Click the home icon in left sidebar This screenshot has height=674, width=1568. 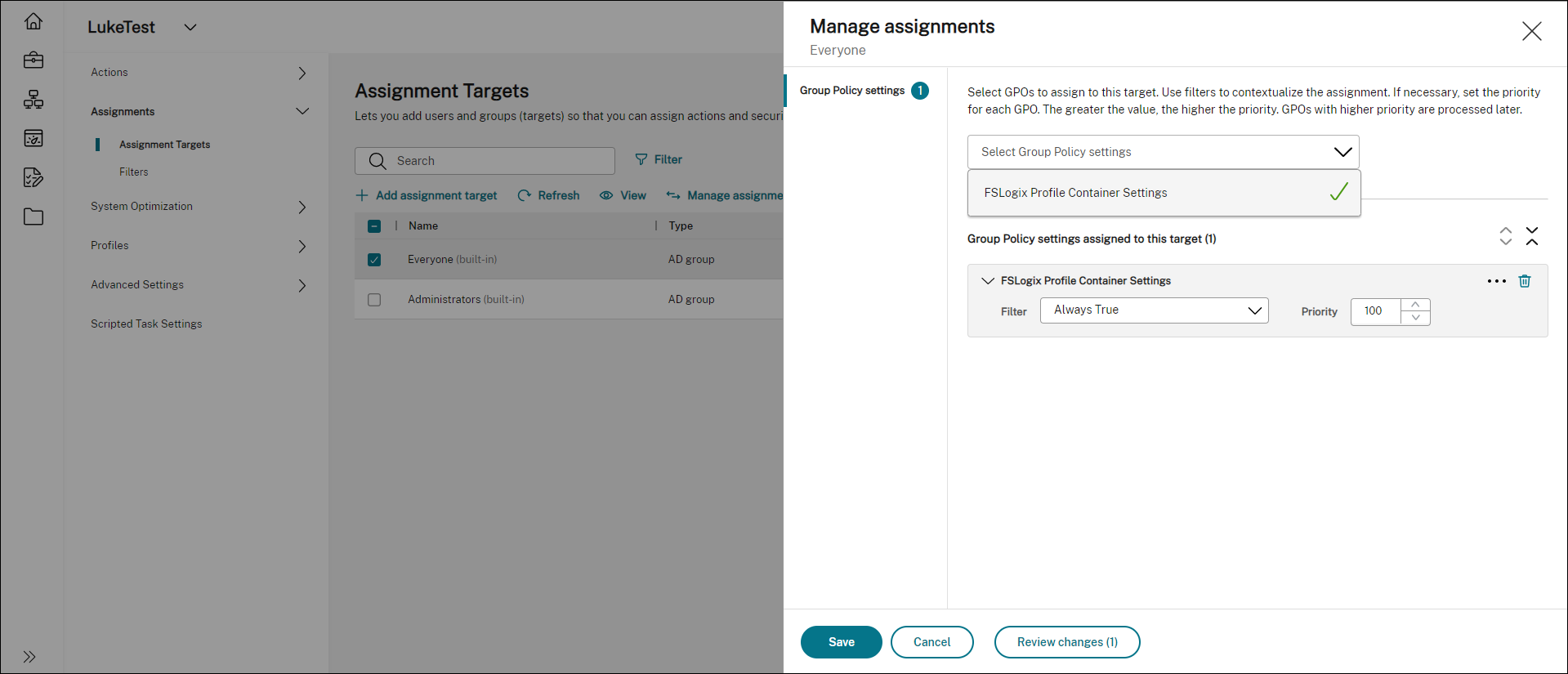pyautogui.click(x=34, y=21)
